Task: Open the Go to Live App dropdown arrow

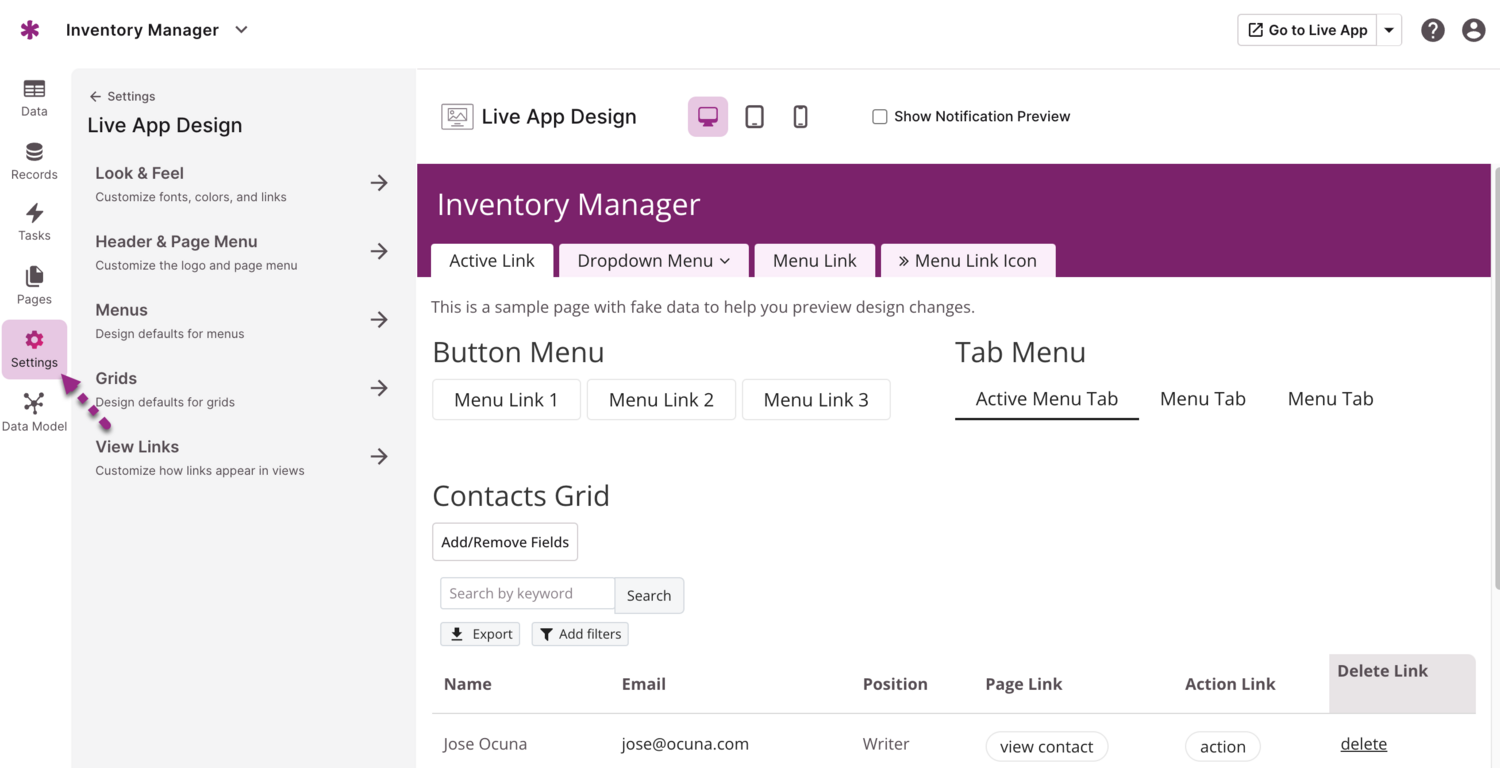Action: coord(1389,30)
